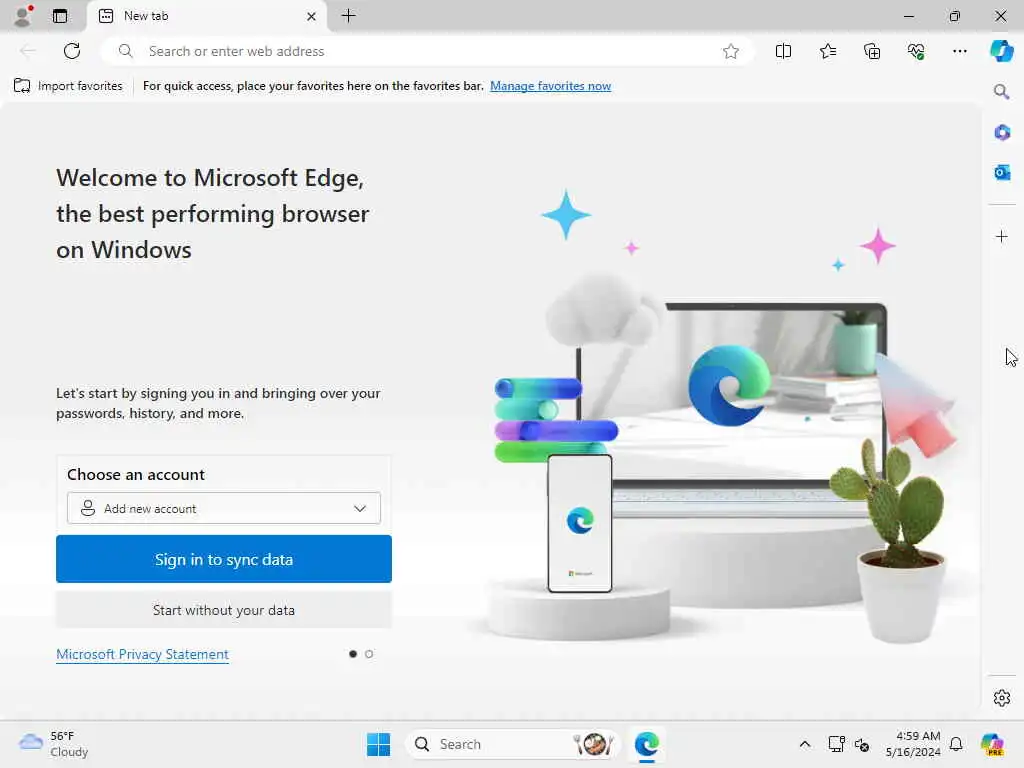Image resolution: width=1024 pixels, height=768 pixels.
Task: Open the Copilot icon in toolbar
Action: [x=1002, y=51]
